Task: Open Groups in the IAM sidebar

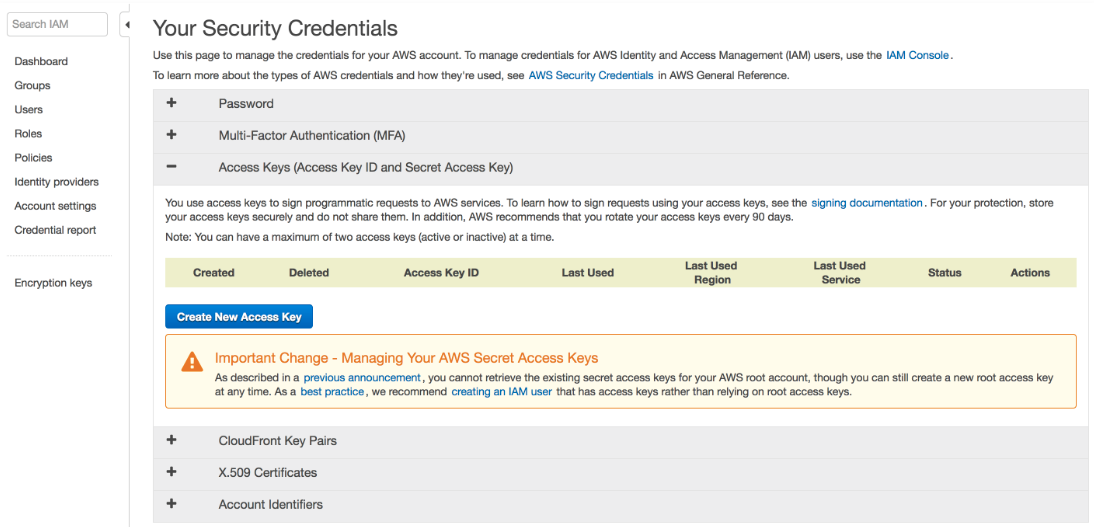Action: point(32,86)
